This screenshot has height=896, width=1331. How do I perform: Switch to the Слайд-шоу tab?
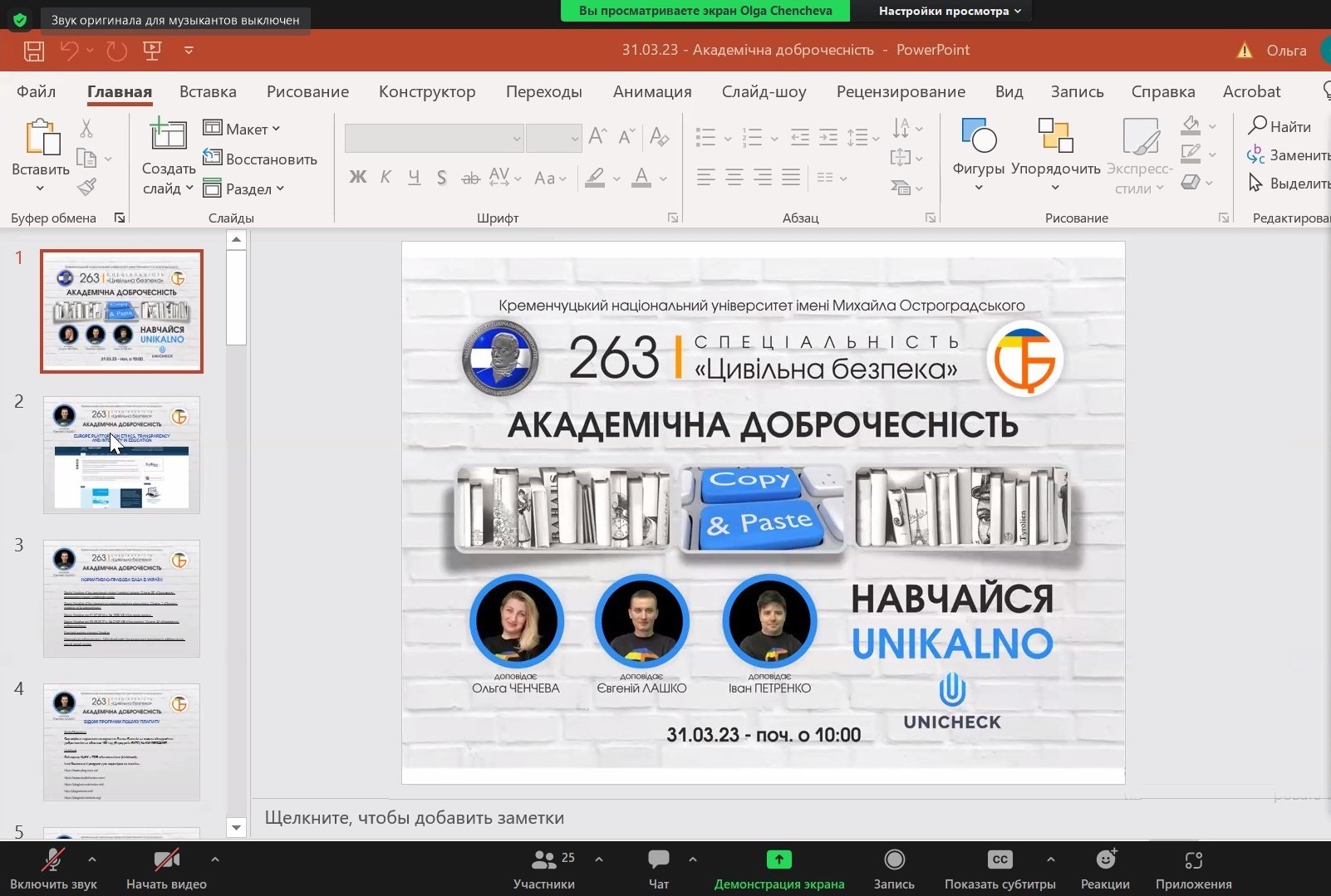764,91
